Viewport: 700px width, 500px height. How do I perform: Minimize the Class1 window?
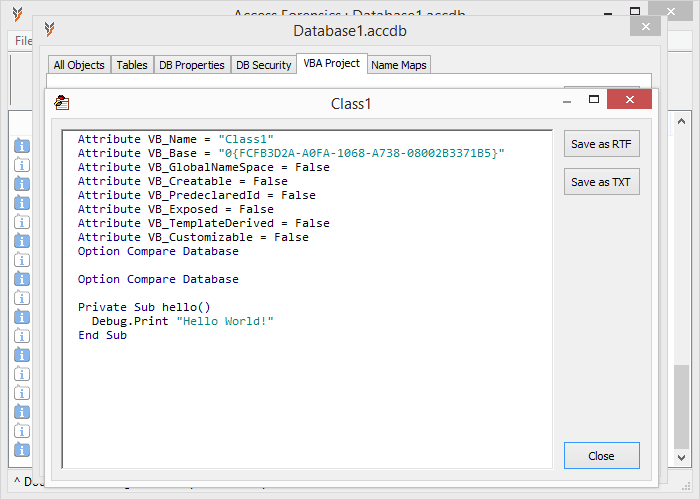[x=567, y=101]
